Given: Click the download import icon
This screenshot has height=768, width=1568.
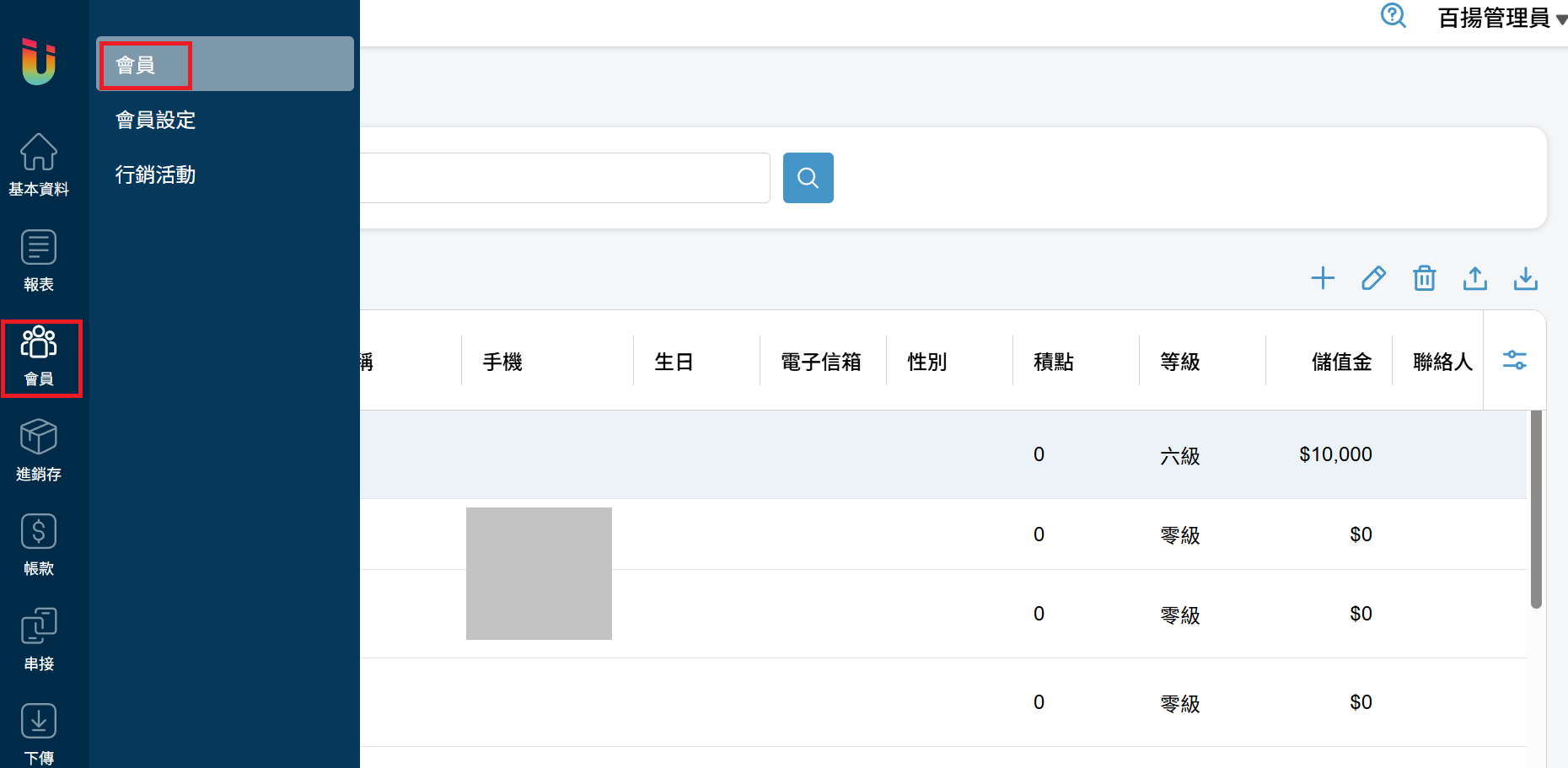Looking at the screenshot, I should click(1525, 278).
